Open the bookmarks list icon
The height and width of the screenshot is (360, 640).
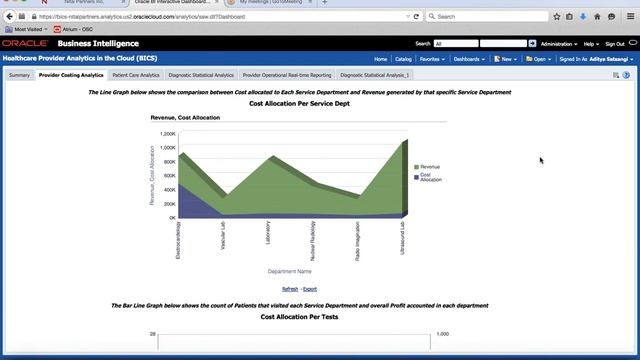[569, 17]
